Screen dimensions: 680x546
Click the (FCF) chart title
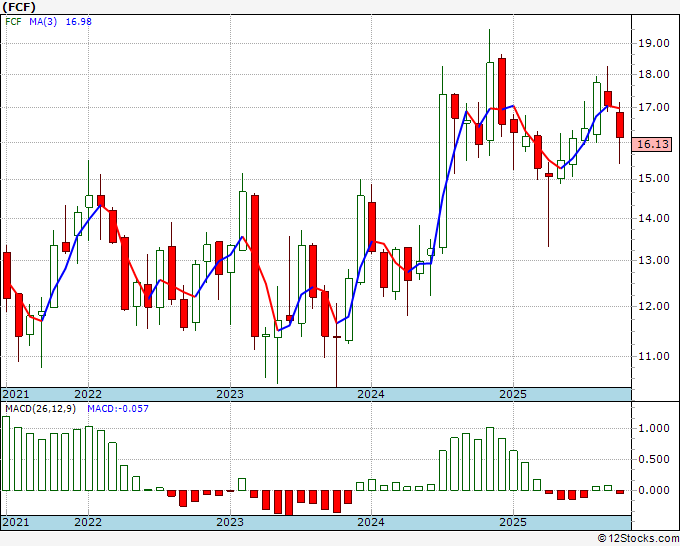click(x=19, y=7)
